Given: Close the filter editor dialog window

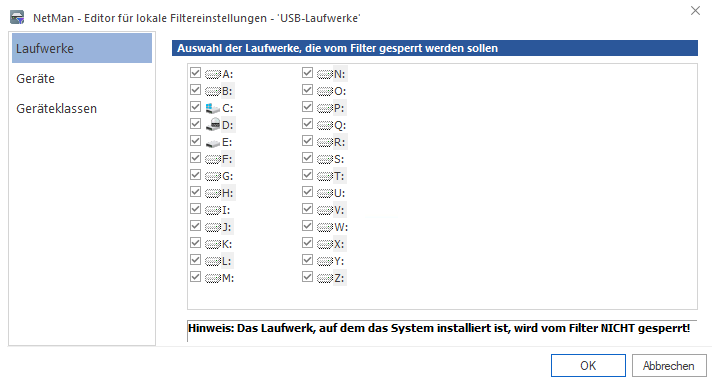Looking at the screenshot, I should point(695,11).
